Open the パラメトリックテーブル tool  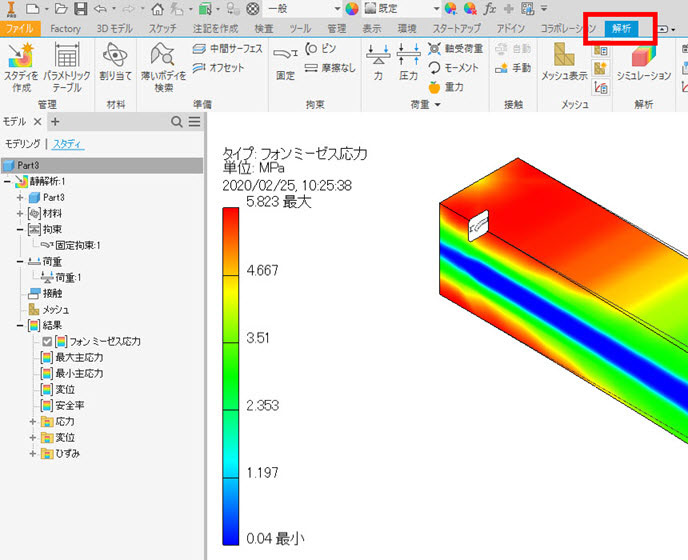[x=67, y=68]
